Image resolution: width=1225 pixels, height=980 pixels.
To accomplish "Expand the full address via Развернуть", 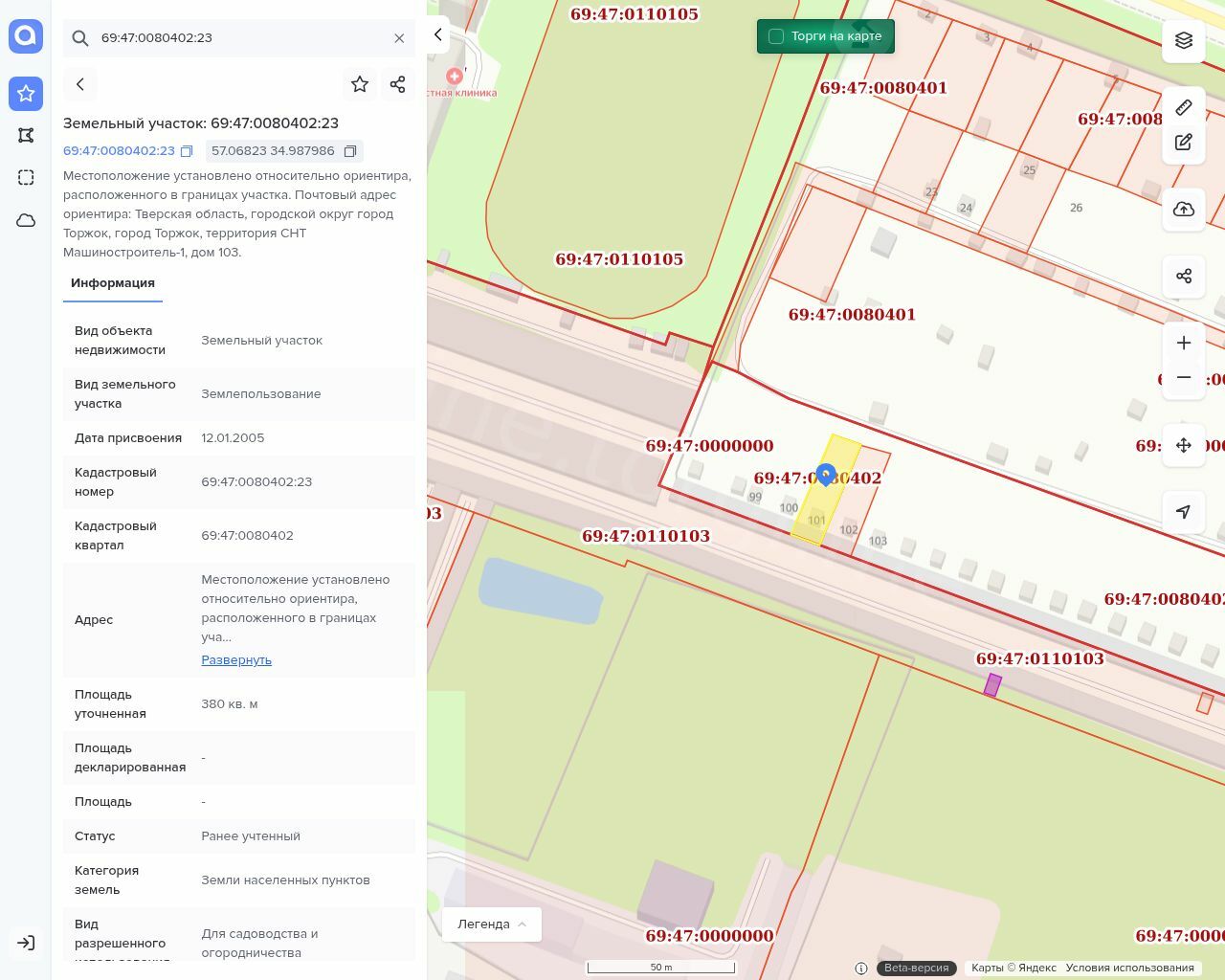I will (x=236, y=660).
